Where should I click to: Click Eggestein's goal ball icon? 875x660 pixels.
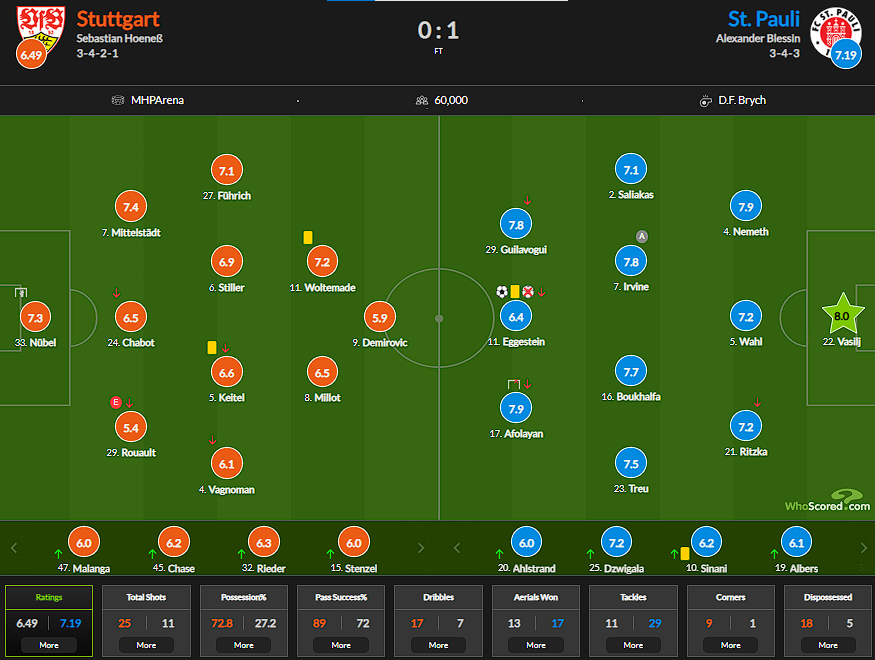tap(502, 291)
